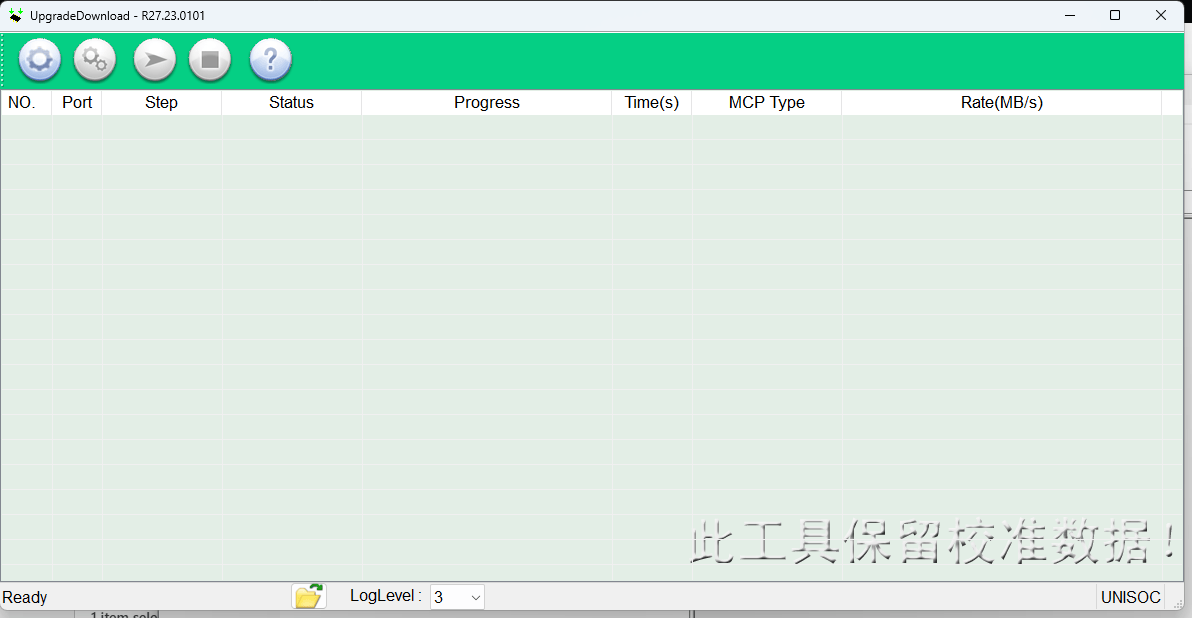The image size is (1192, 618).
Task: Stop the download with the stop icon
Action: click(x=210, y=60)
